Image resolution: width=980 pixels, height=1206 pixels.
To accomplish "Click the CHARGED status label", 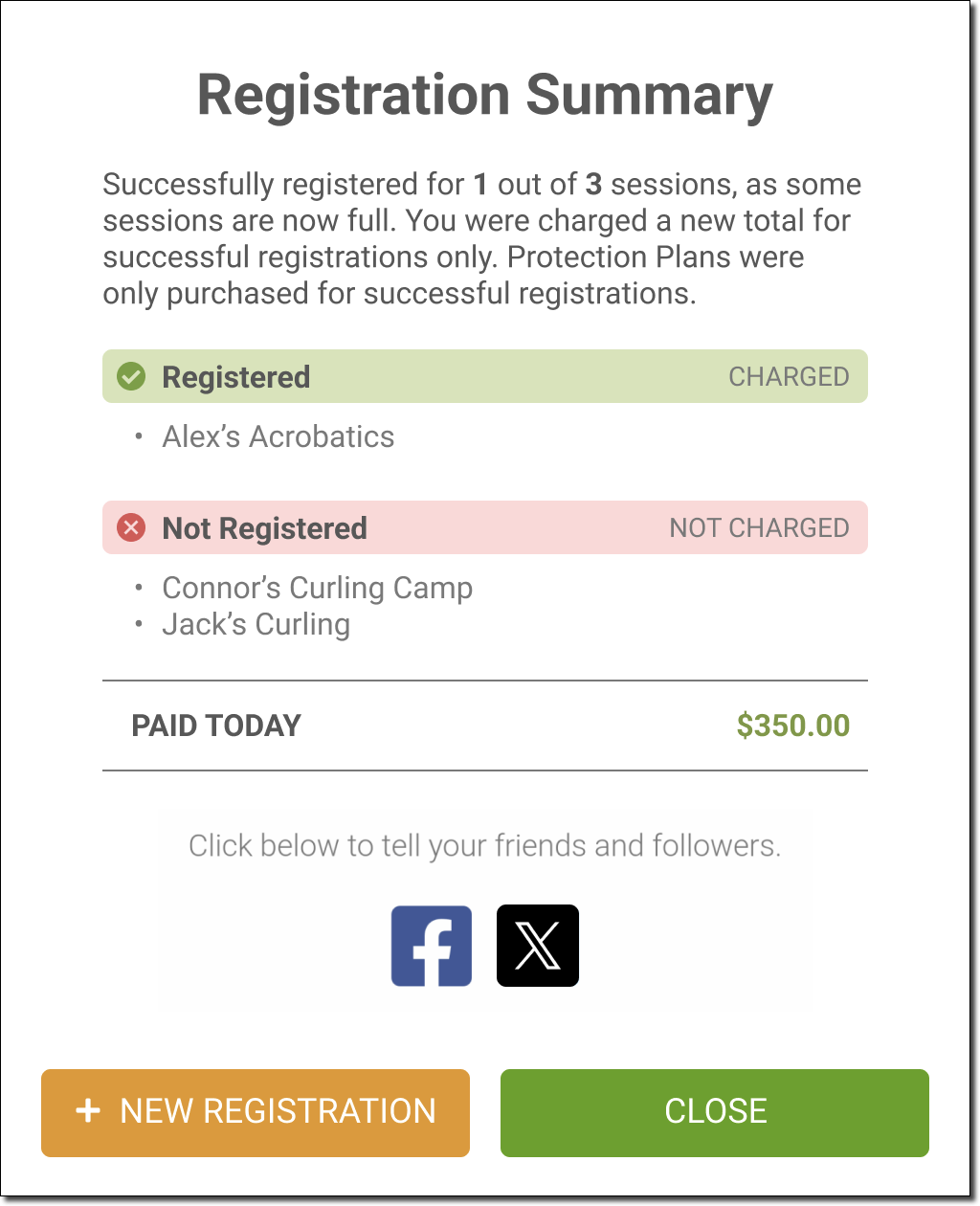I will point(789,377).
